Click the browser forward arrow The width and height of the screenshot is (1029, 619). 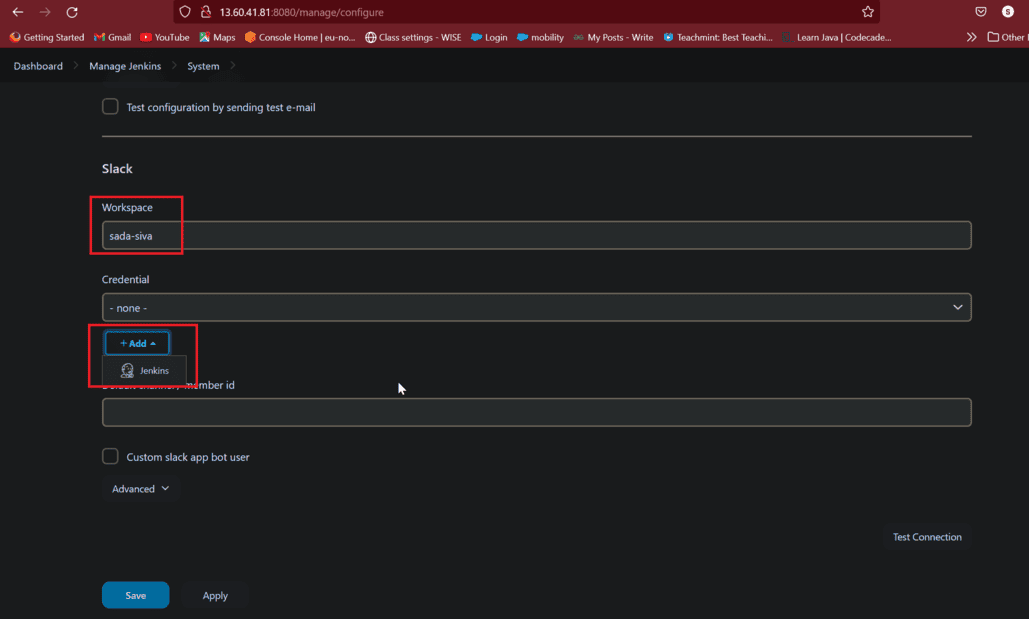[x=45, y=12]
